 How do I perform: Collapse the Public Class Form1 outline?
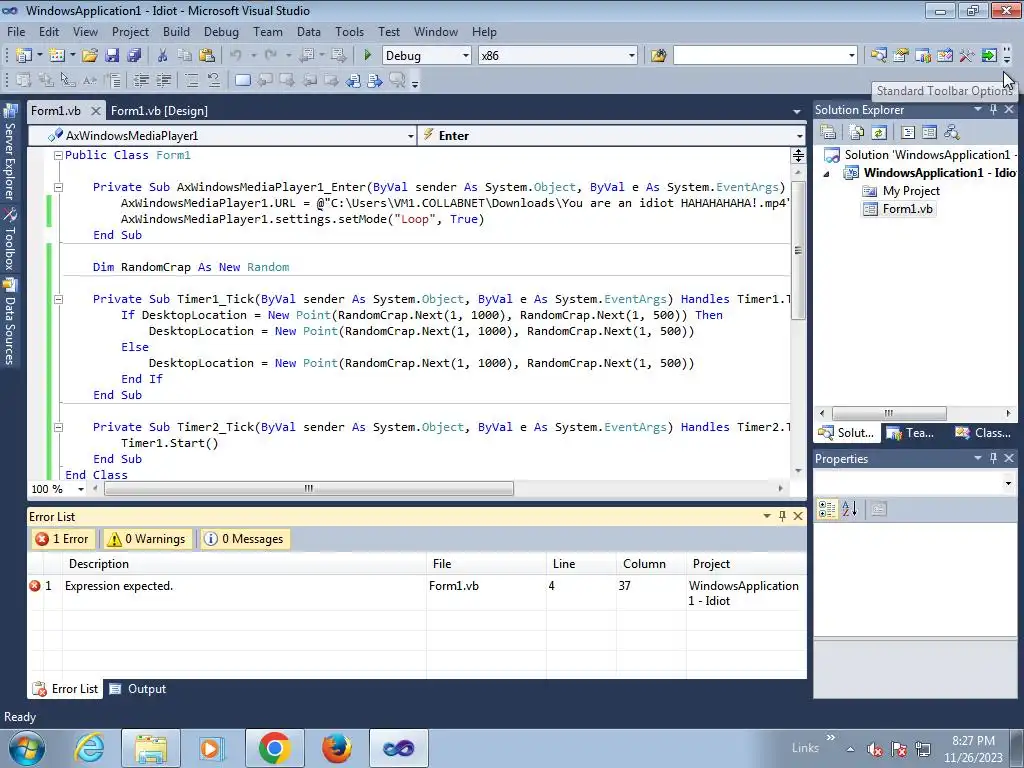coord(58,155)
